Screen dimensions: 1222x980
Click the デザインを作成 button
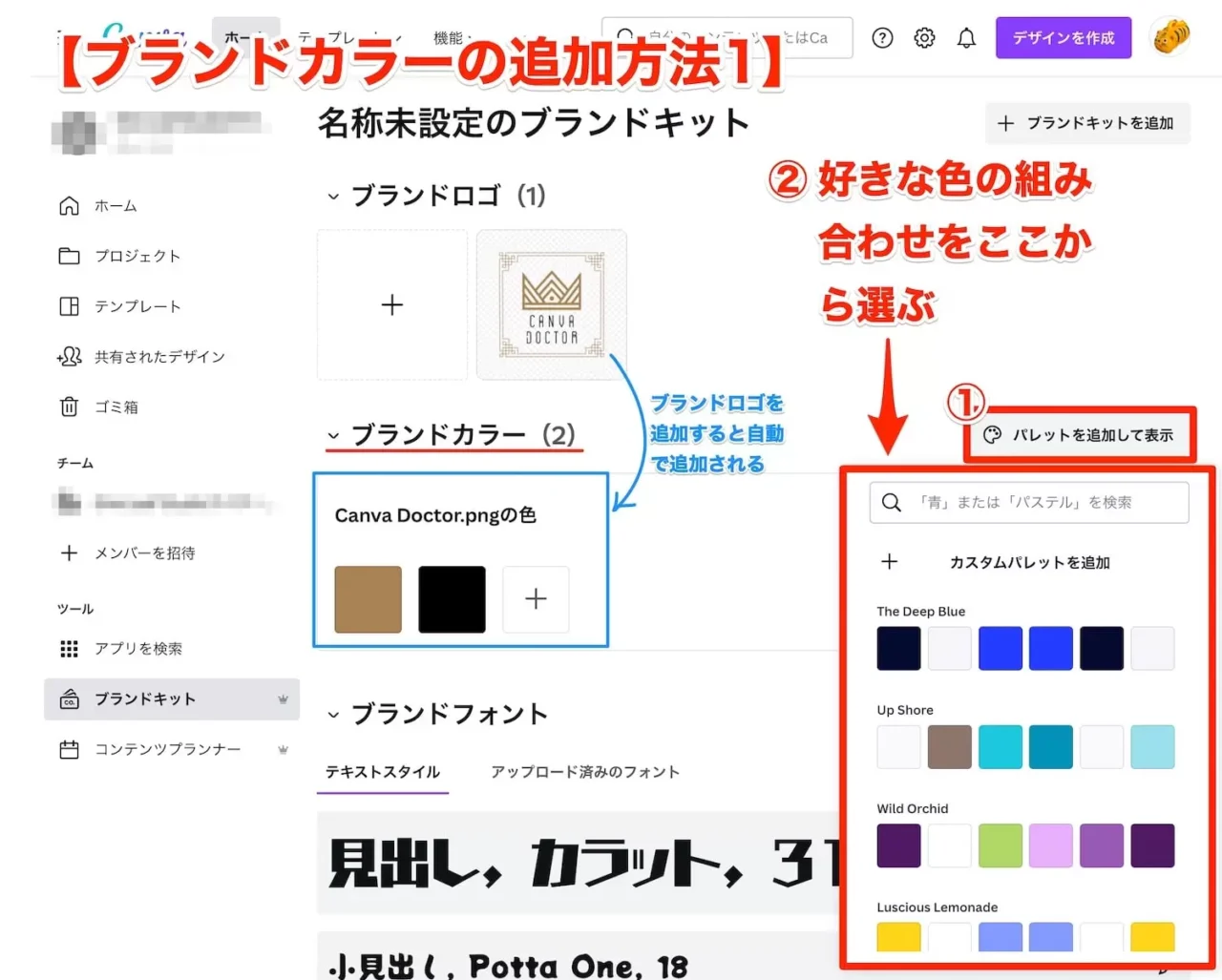(x=1064, y=37)
